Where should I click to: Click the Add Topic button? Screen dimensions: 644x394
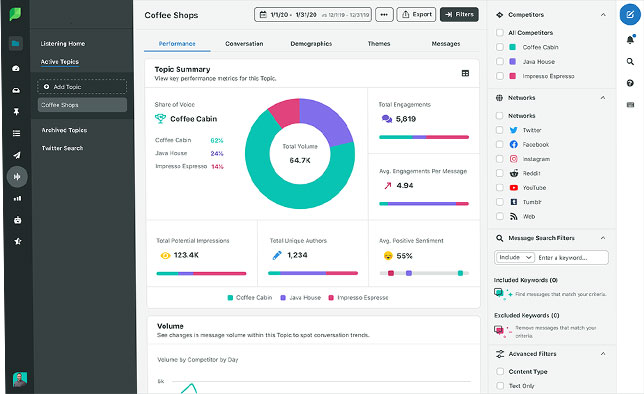coord(82,87)
